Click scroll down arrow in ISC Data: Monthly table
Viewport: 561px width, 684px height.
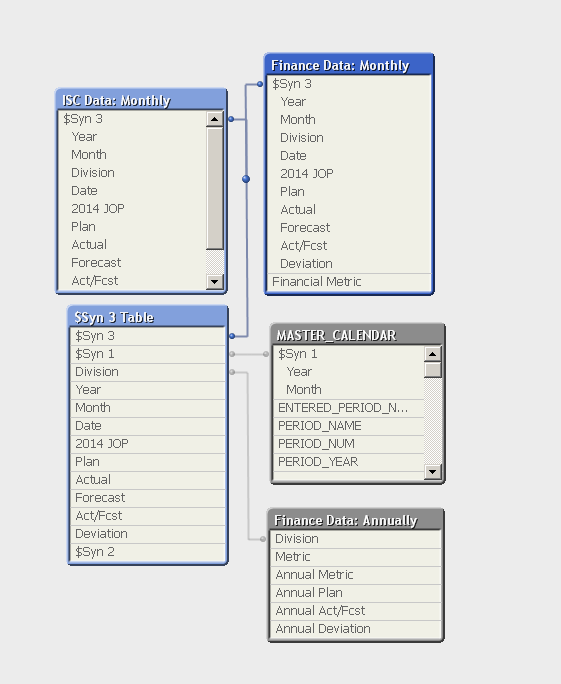coord(214,281)
